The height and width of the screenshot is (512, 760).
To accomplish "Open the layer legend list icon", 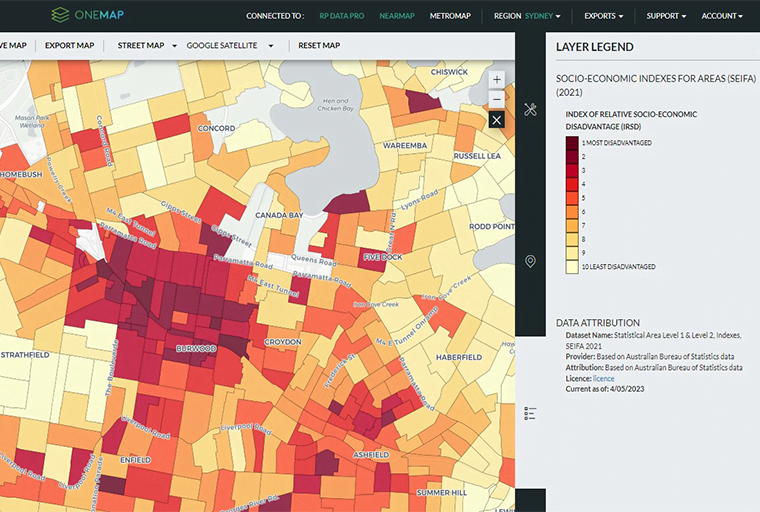I will 531,413.
